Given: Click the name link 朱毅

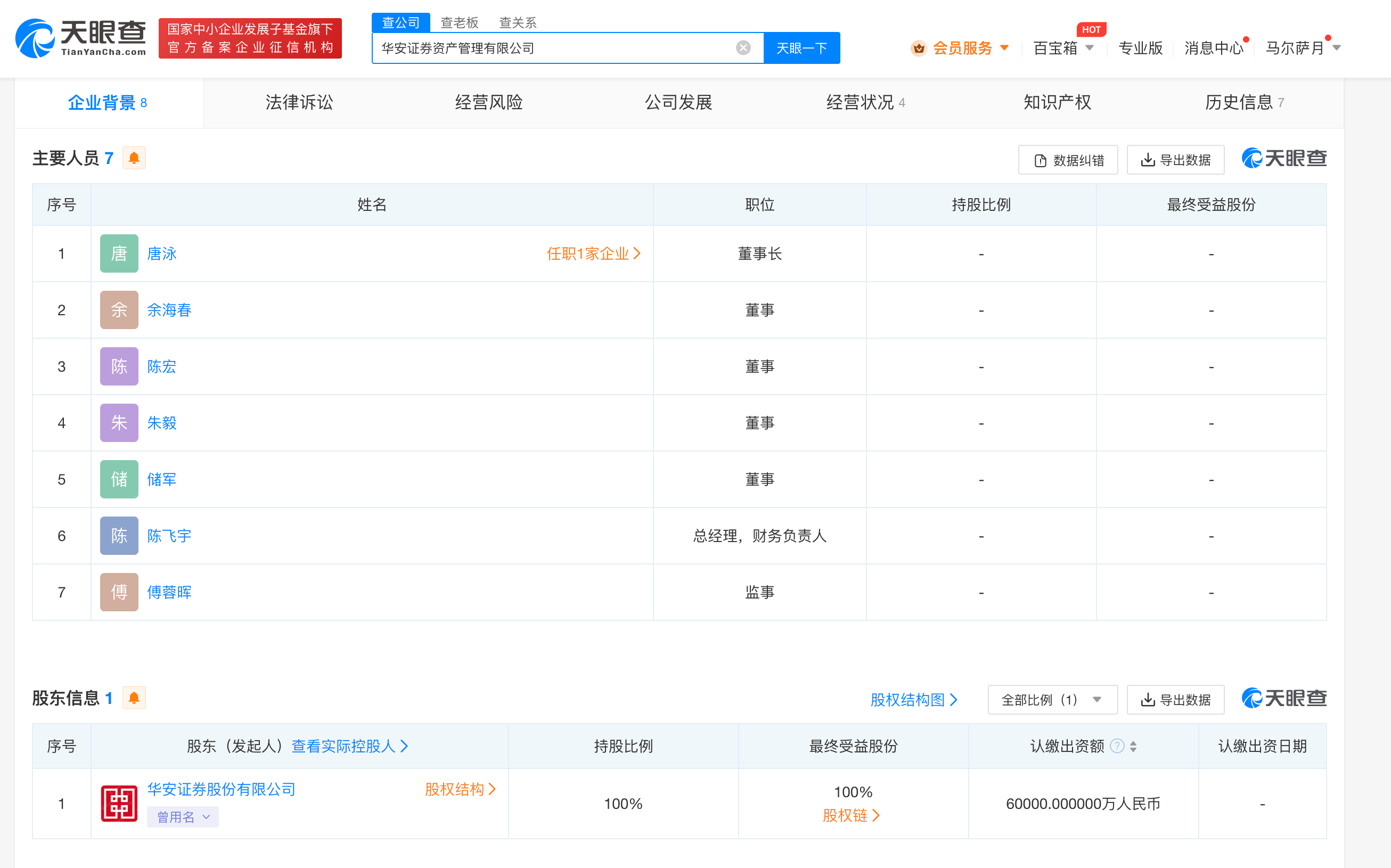Looking at the screenshot, I should 162,423.
